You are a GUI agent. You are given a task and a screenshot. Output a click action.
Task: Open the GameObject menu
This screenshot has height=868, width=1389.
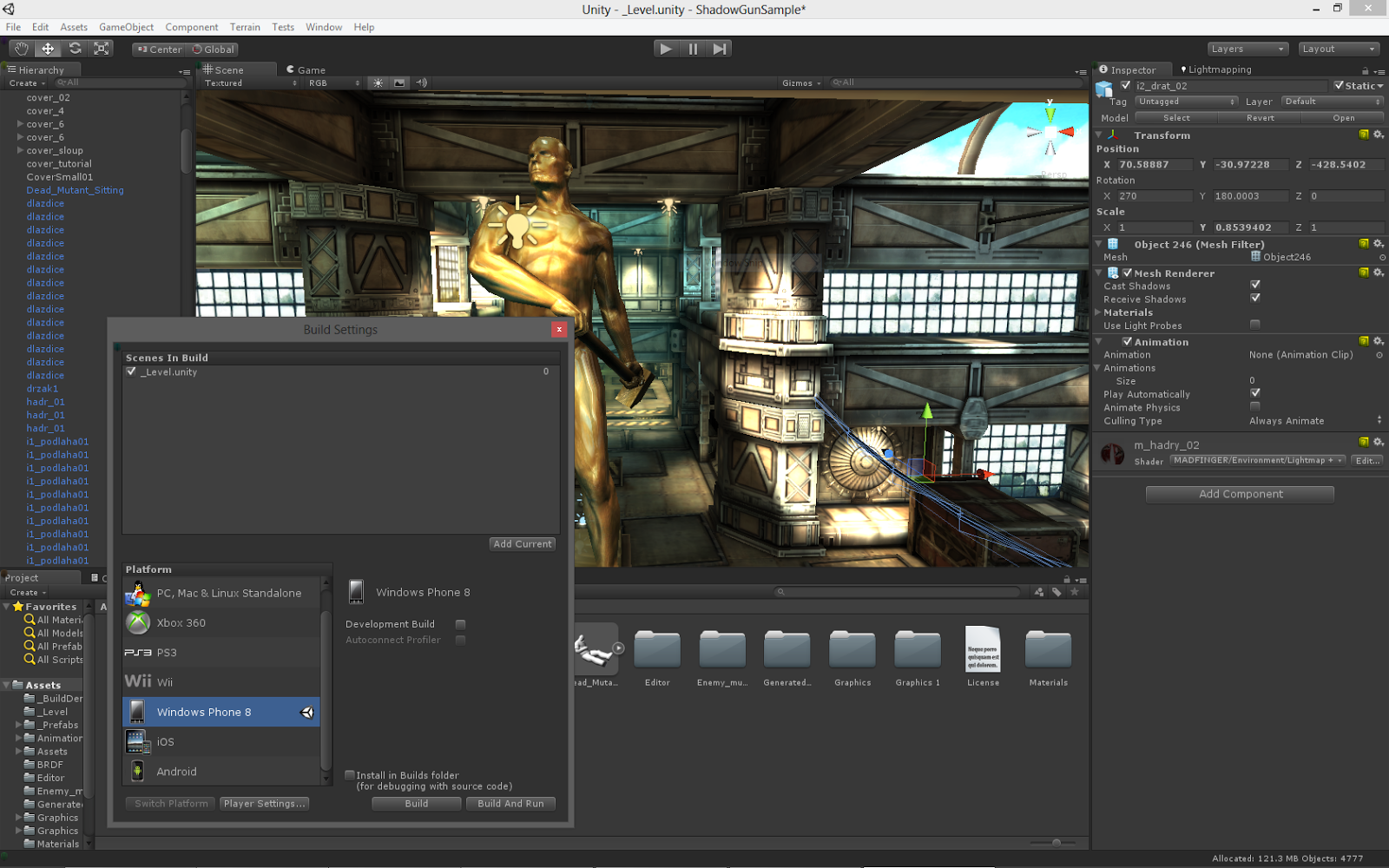click(x=126, y=27)
